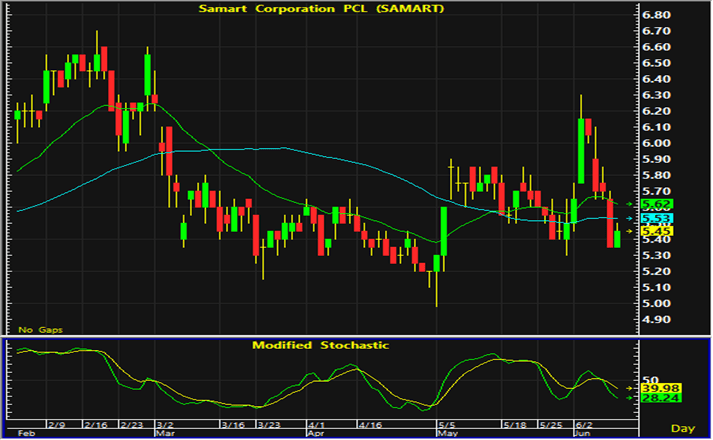Click the yellow 5.45 last price tag
Image resolution: width=713 pixels, height=440 pixels.
(657, 231)
